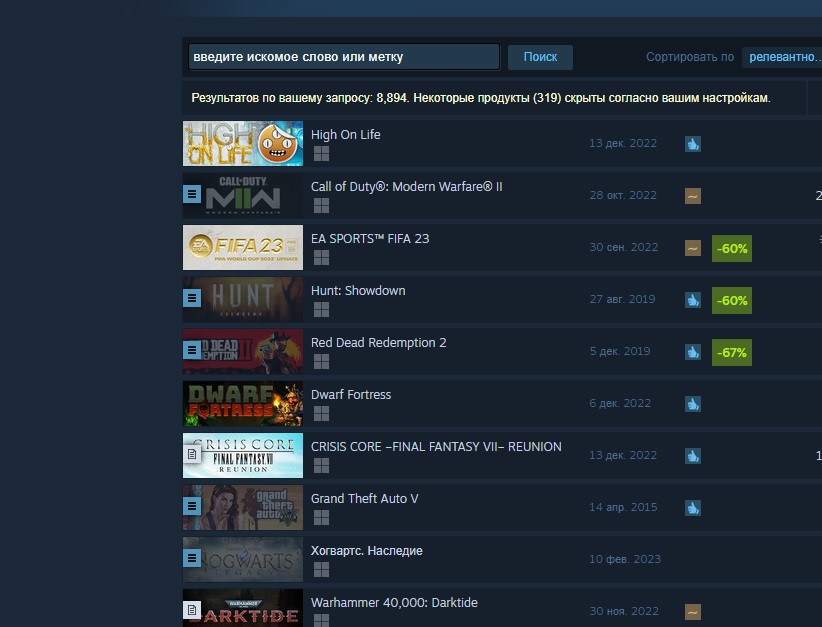
Task: Click release date 14 апр. 2015
Action: [x=623, y=507]
